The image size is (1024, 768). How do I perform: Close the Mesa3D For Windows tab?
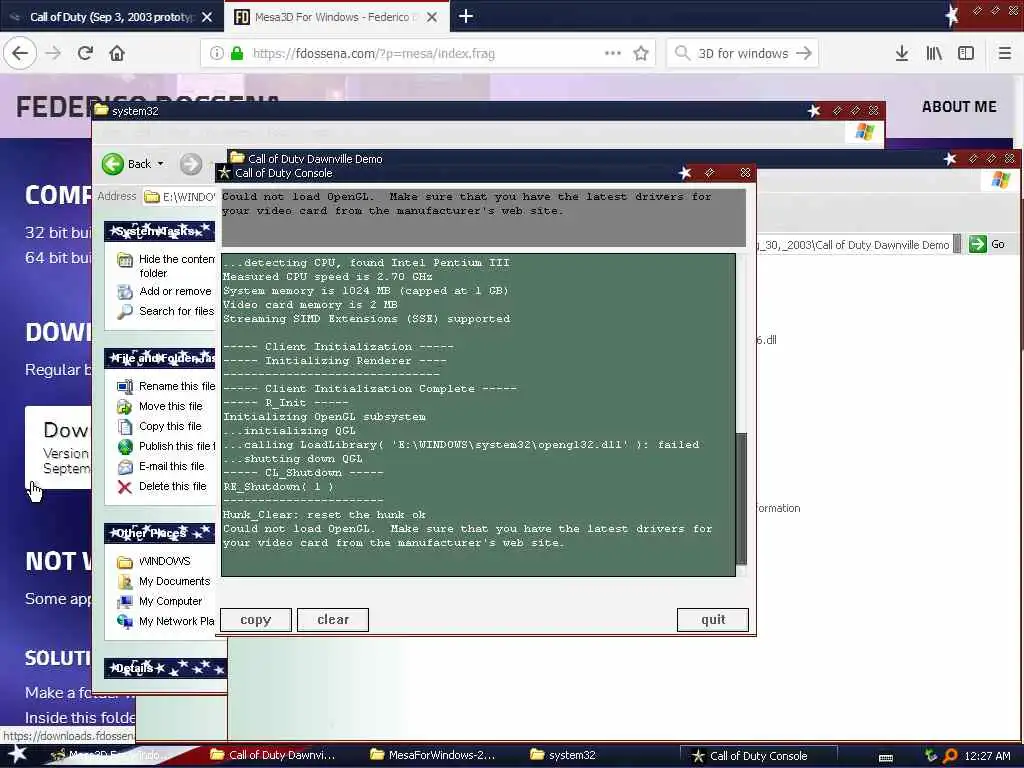click(x=432, y=17)
